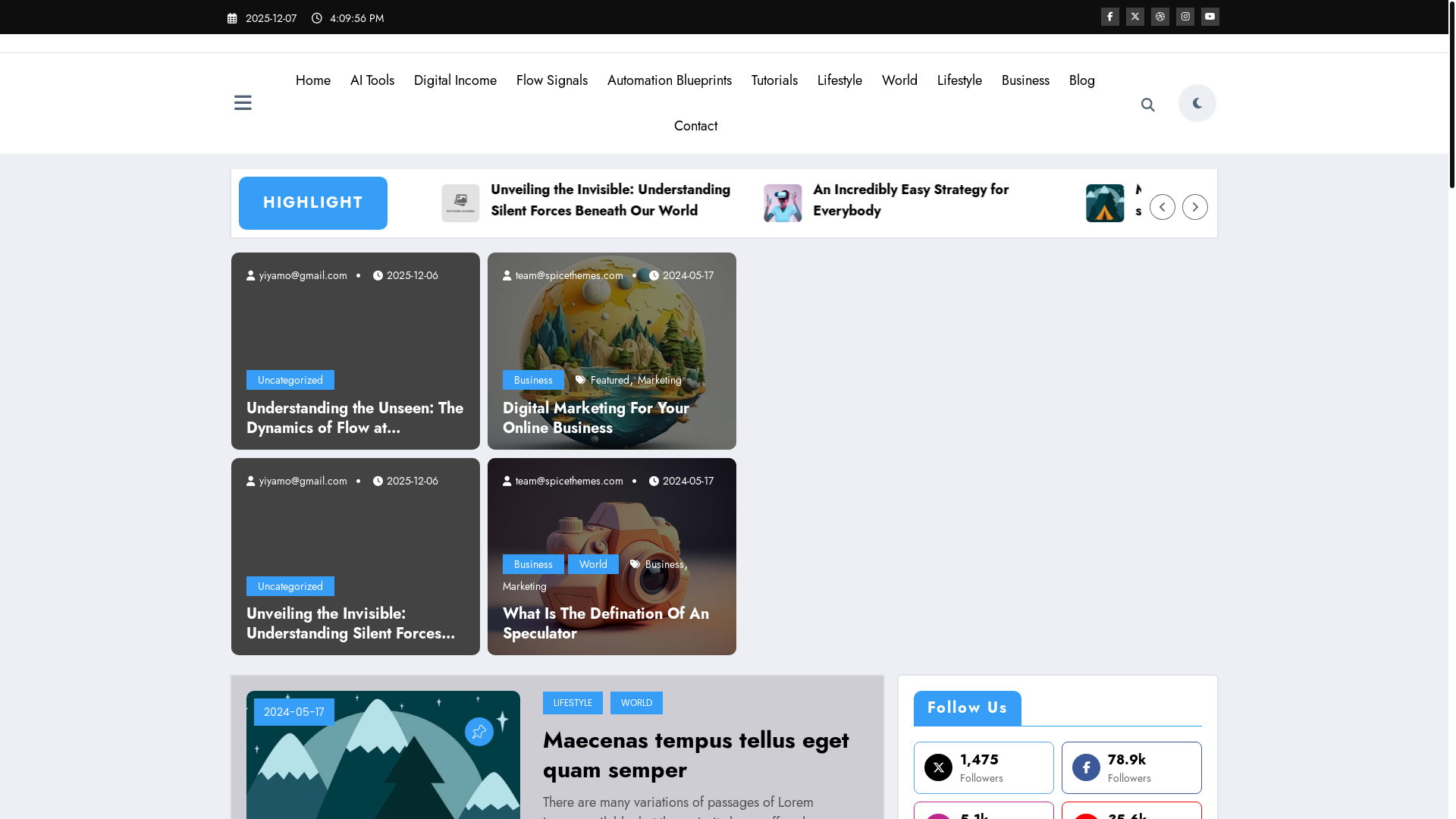Screen dimensions: 1456x819
Task: Open the Instagram icon in top bar
Action: pos(1185,17)
